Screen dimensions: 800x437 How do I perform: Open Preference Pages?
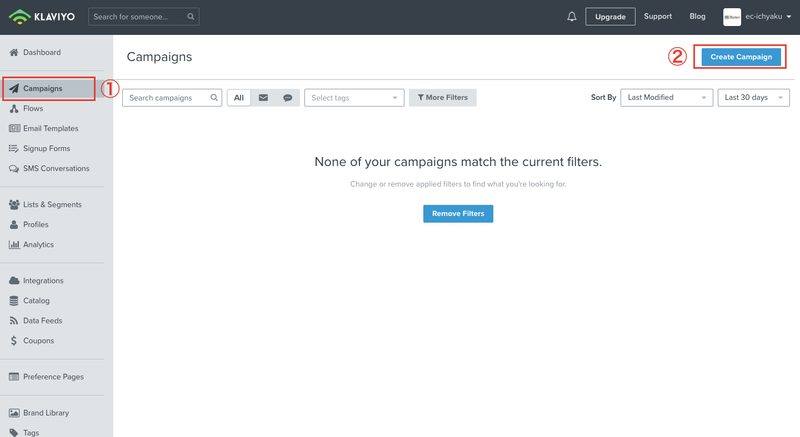click(53, 377)
